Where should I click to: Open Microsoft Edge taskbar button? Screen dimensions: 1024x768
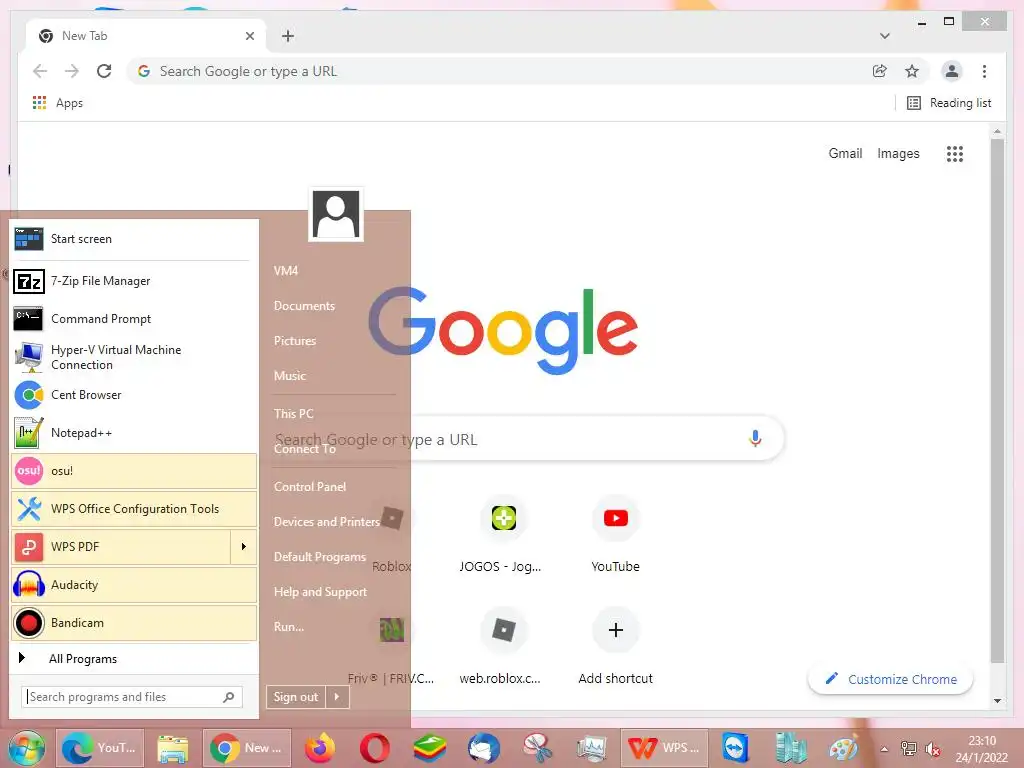[x=100, y=748]
